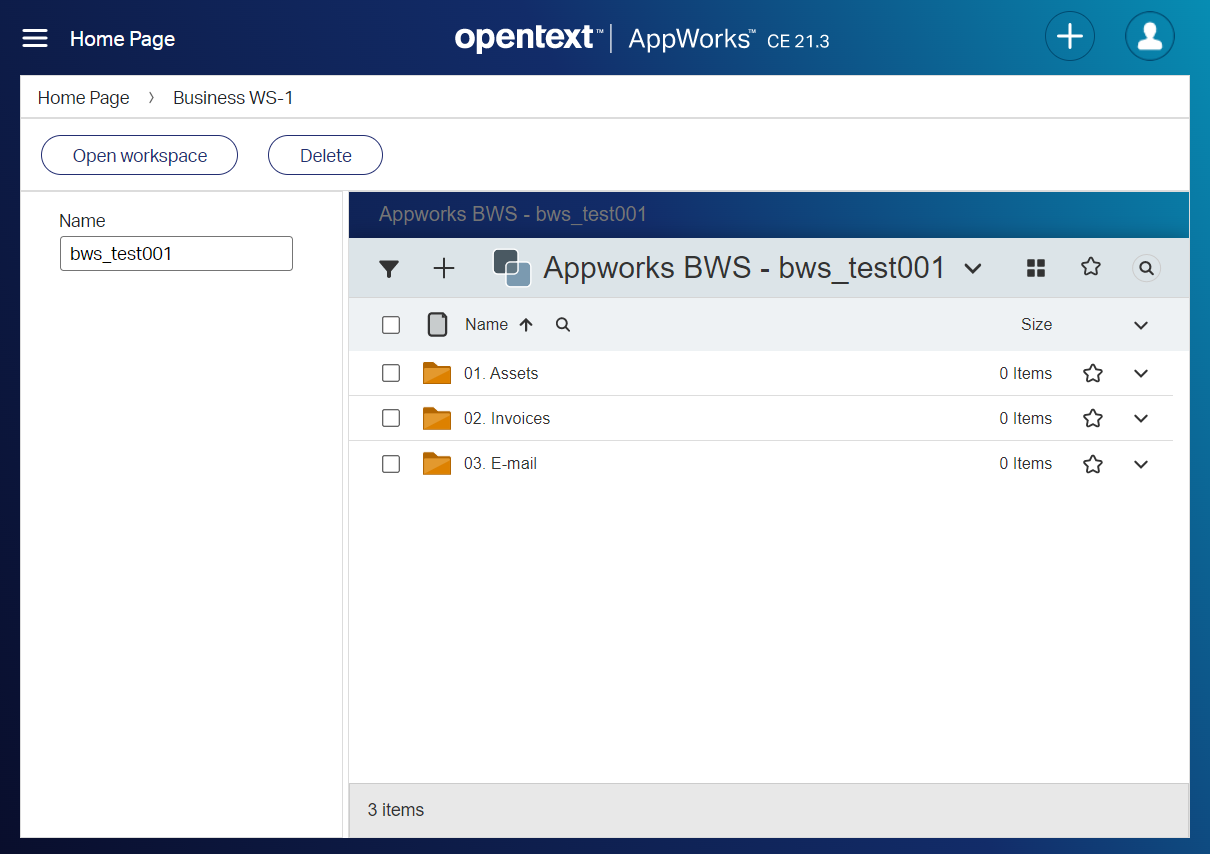Click inside the Name input field
Image resolution: width=1210 pixels, height=854 pixels.
point(176,254)
